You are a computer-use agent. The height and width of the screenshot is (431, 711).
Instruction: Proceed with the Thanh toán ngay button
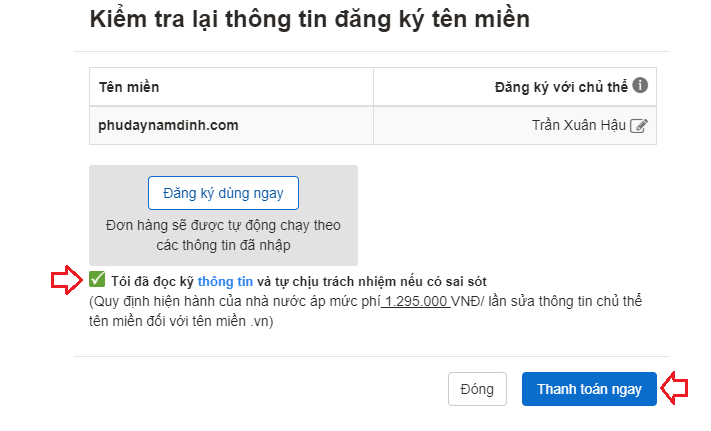(x=589, y=389)
